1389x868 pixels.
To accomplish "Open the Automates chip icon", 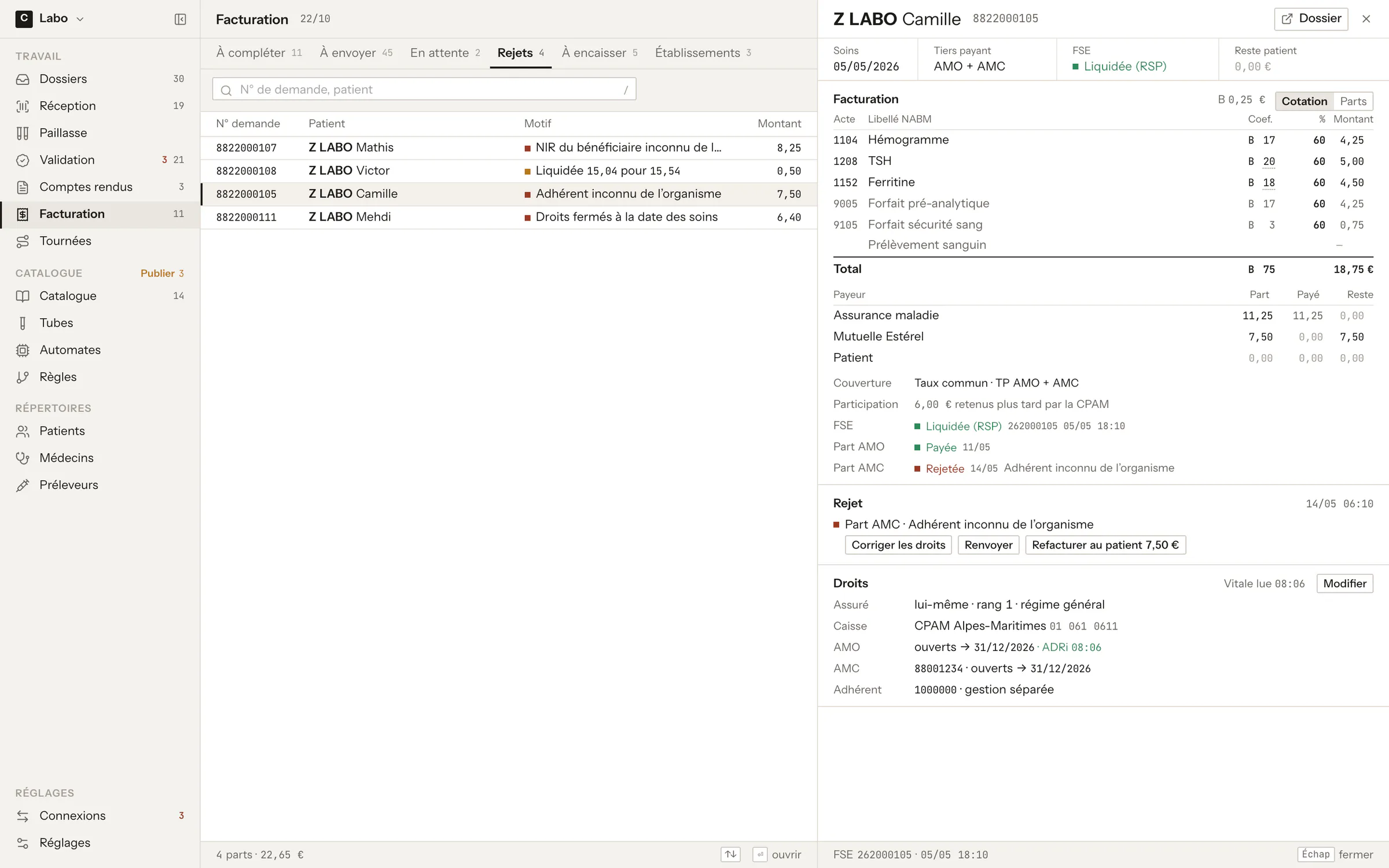I will 23,350.
